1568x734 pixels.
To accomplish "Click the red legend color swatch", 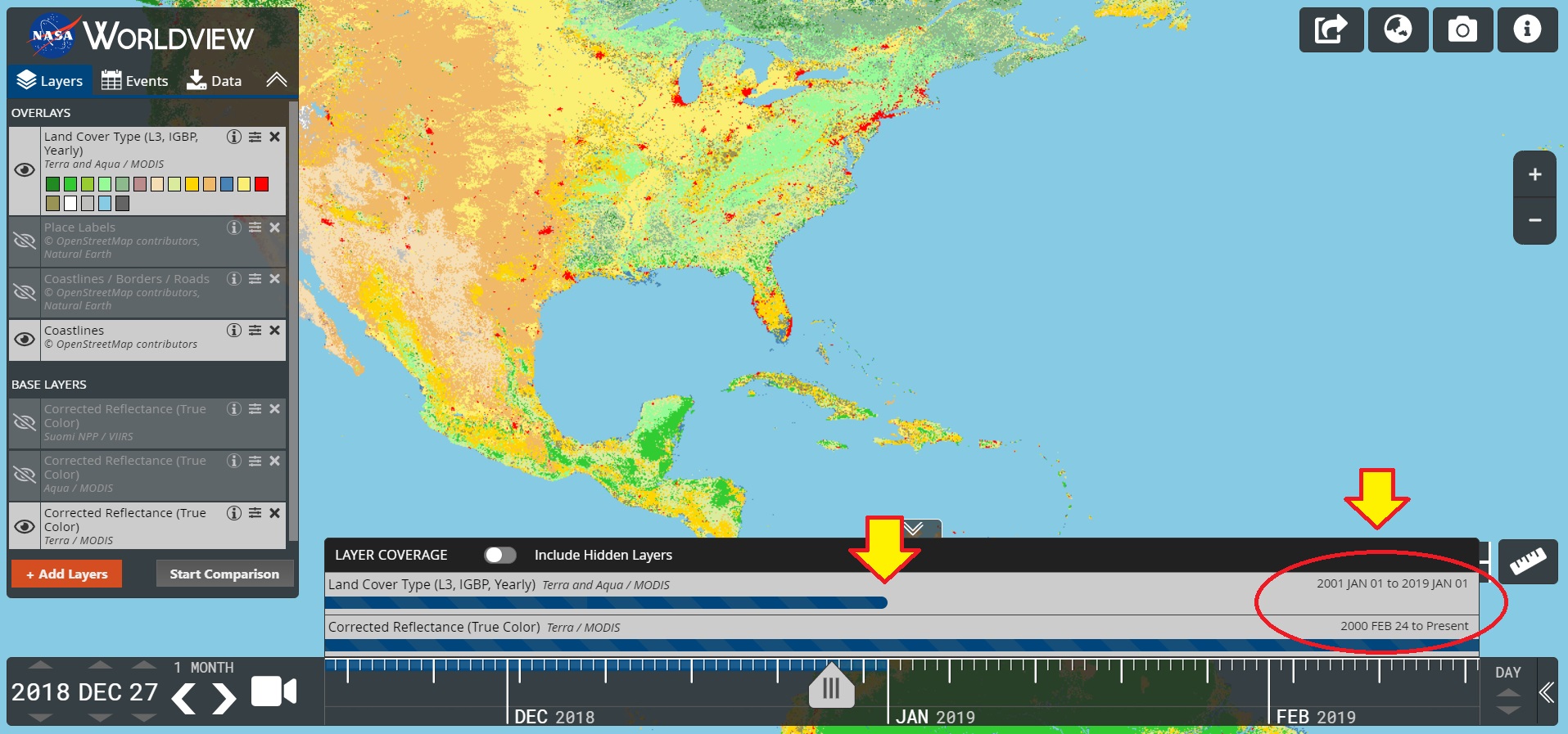I will pyautogui.click(x=262, y=184).
